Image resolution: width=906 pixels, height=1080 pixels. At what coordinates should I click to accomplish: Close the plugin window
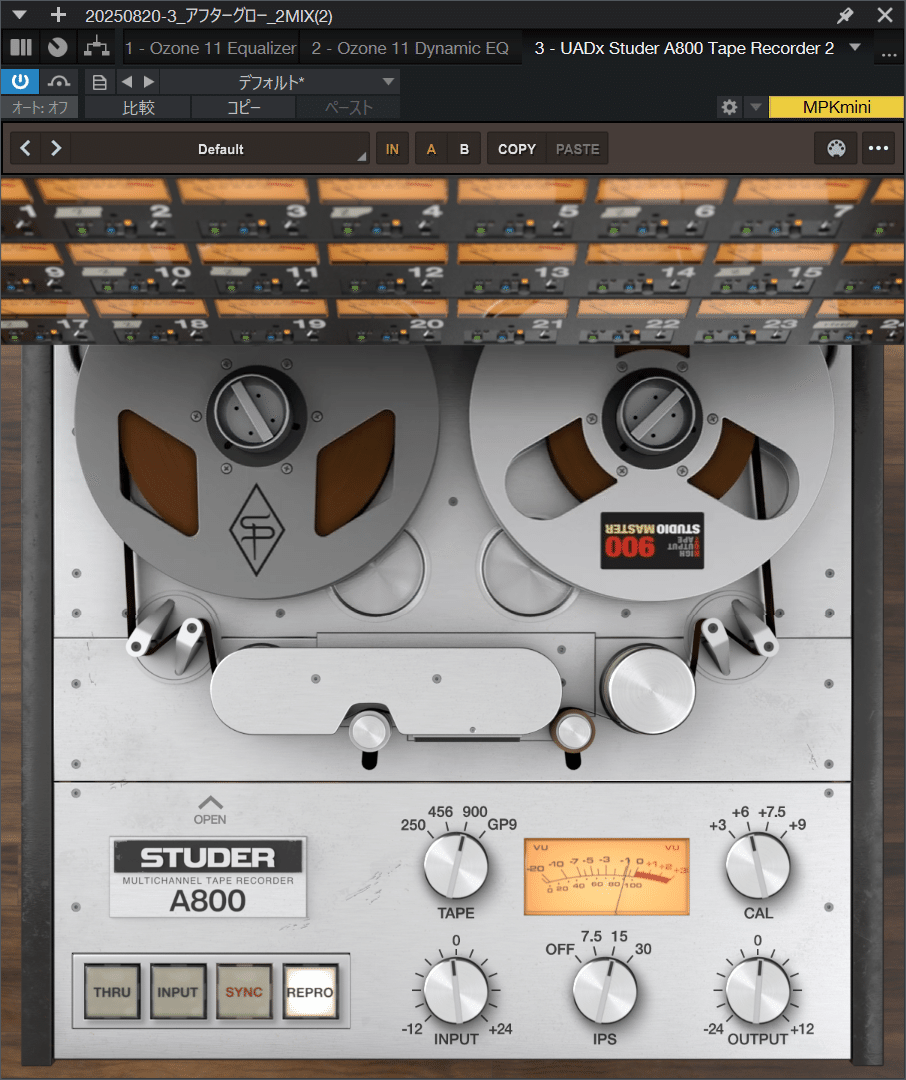point(885,15)
